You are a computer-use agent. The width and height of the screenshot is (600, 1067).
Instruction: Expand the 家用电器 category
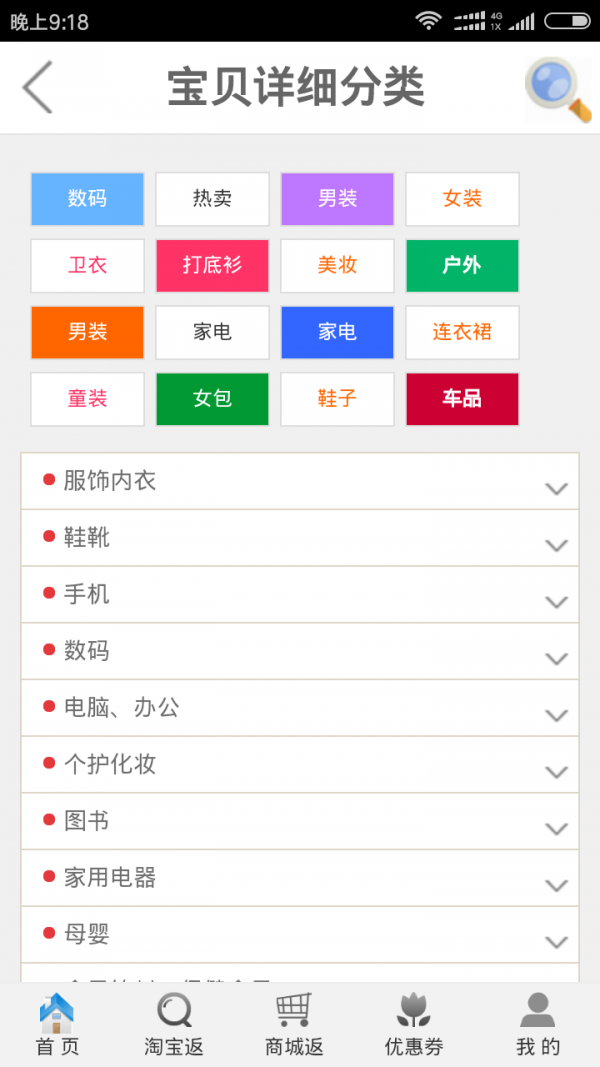pos(300,879)
